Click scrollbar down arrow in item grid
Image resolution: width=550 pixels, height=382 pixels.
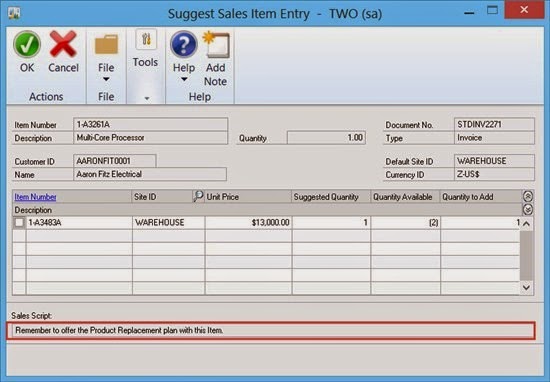coord(526,288)
